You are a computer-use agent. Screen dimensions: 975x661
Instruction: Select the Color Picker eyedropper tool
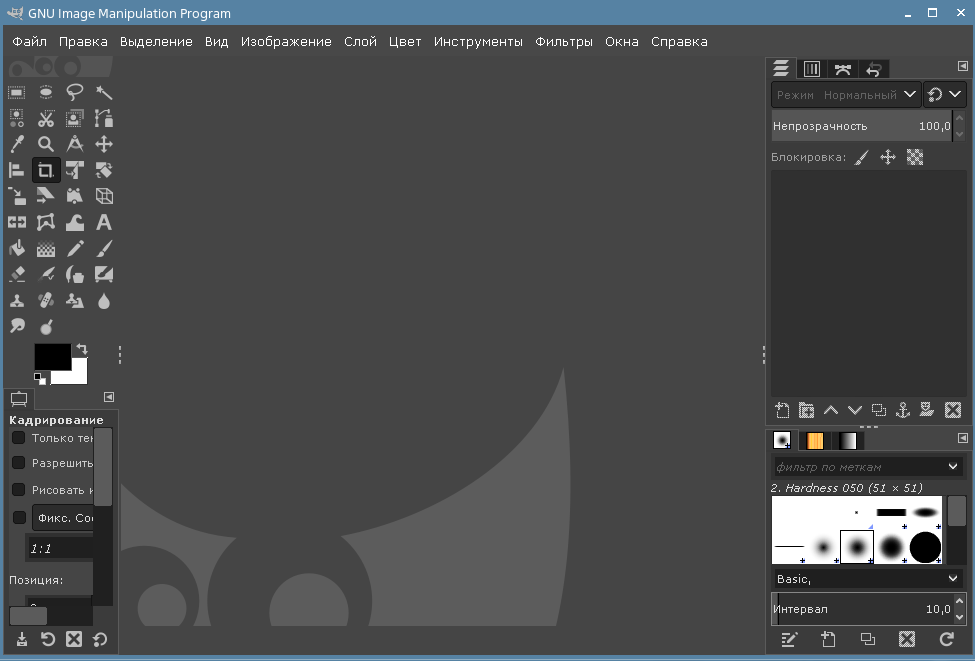point(17,144)
